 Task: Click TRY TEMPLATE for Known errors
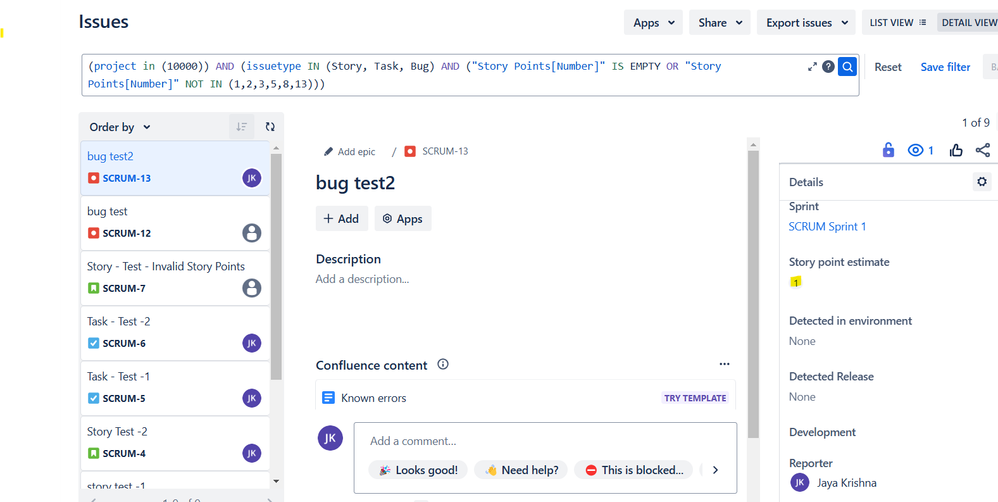tap(695, 398)
